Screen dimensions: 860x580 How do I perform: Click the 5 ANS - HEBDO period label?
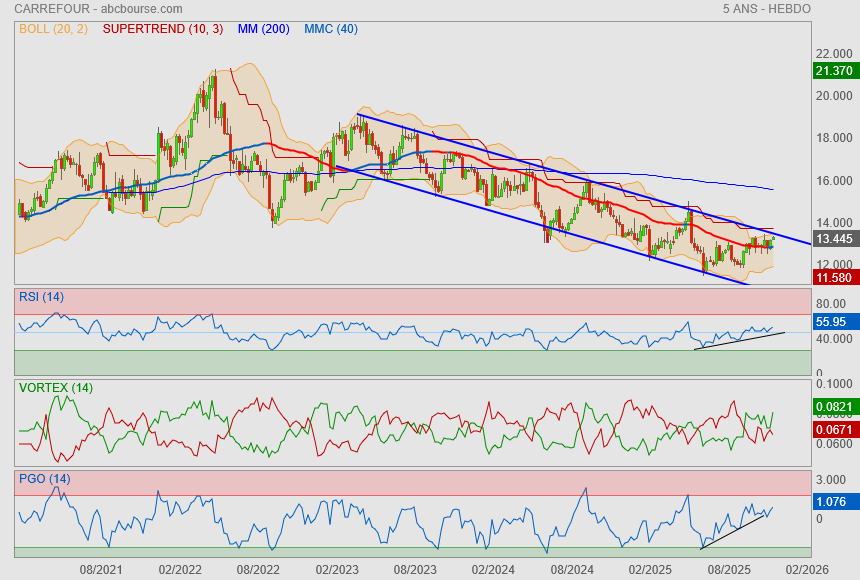coord(766,9)
